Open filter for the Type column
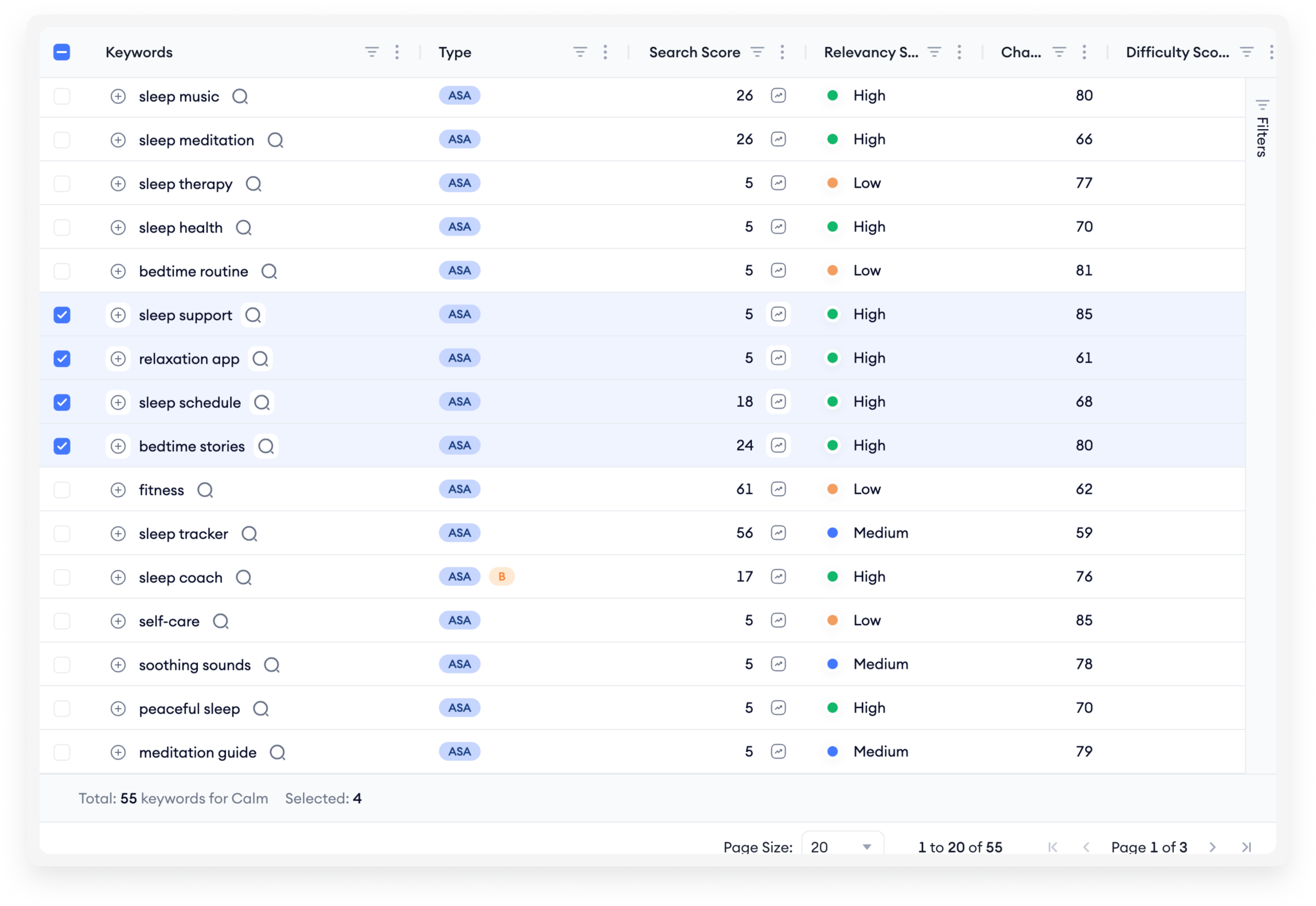 (x=580, y=52)
